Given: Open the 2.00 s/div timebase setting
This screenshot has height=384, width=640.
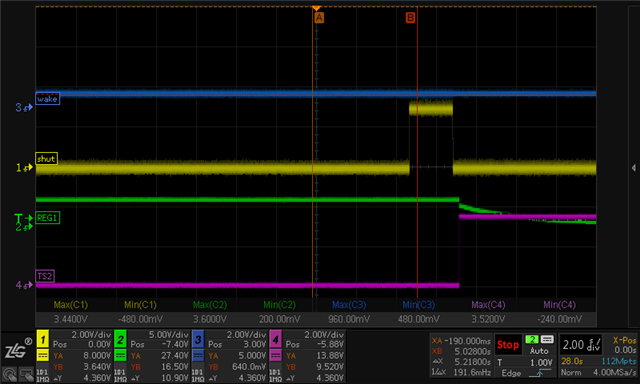Looking at the screenshot, I should click(581, 345).
